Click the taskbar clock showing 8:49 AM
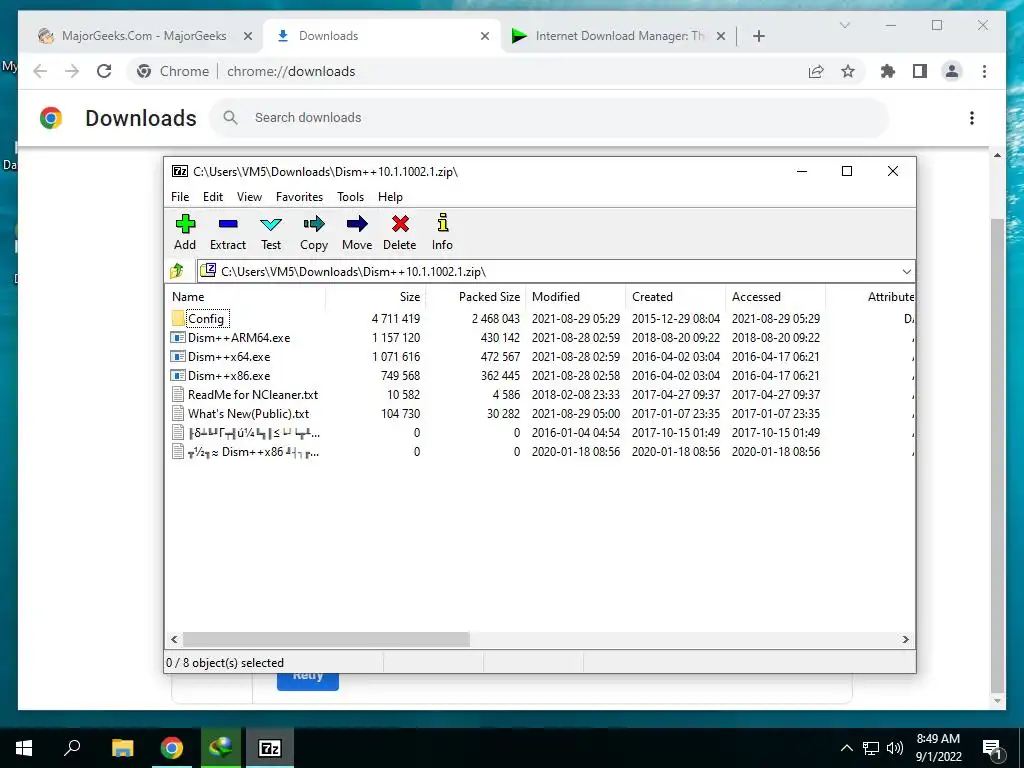This screenshot has width=1024, height=768. 938,748
